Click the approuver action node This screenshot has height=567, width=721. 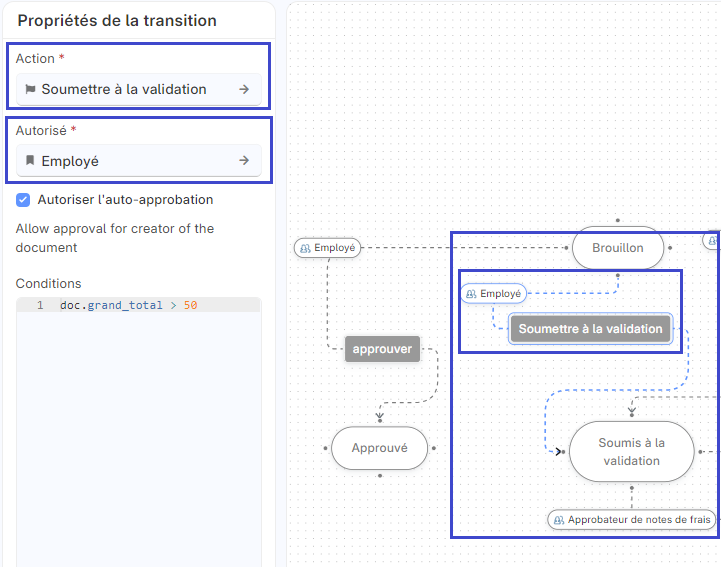(383, 349)
